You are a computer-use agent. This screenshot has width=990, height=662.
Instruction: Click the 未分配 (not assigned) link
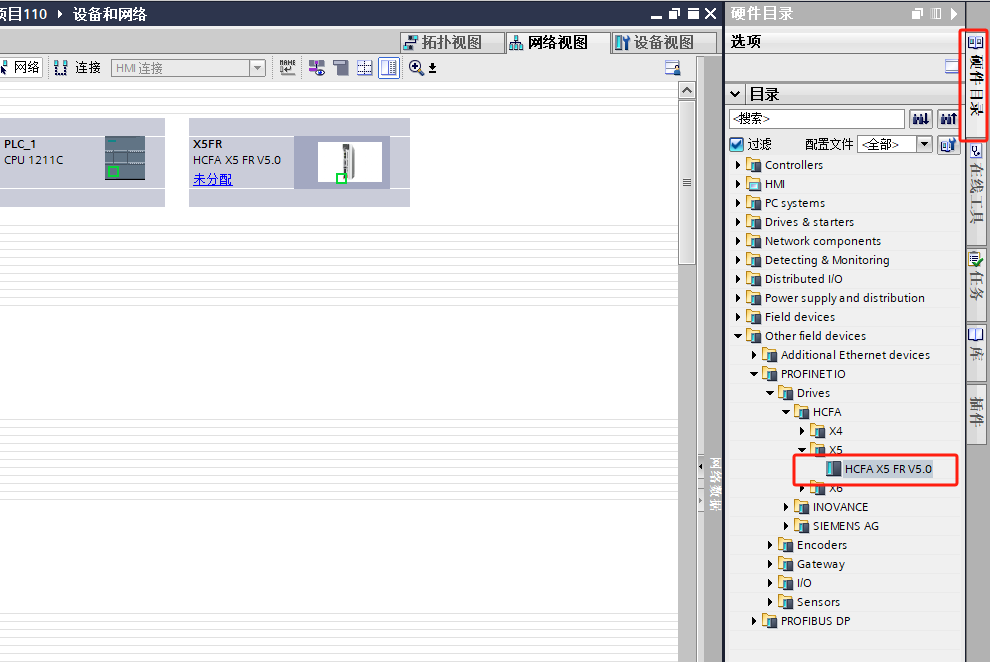point(213,179)
